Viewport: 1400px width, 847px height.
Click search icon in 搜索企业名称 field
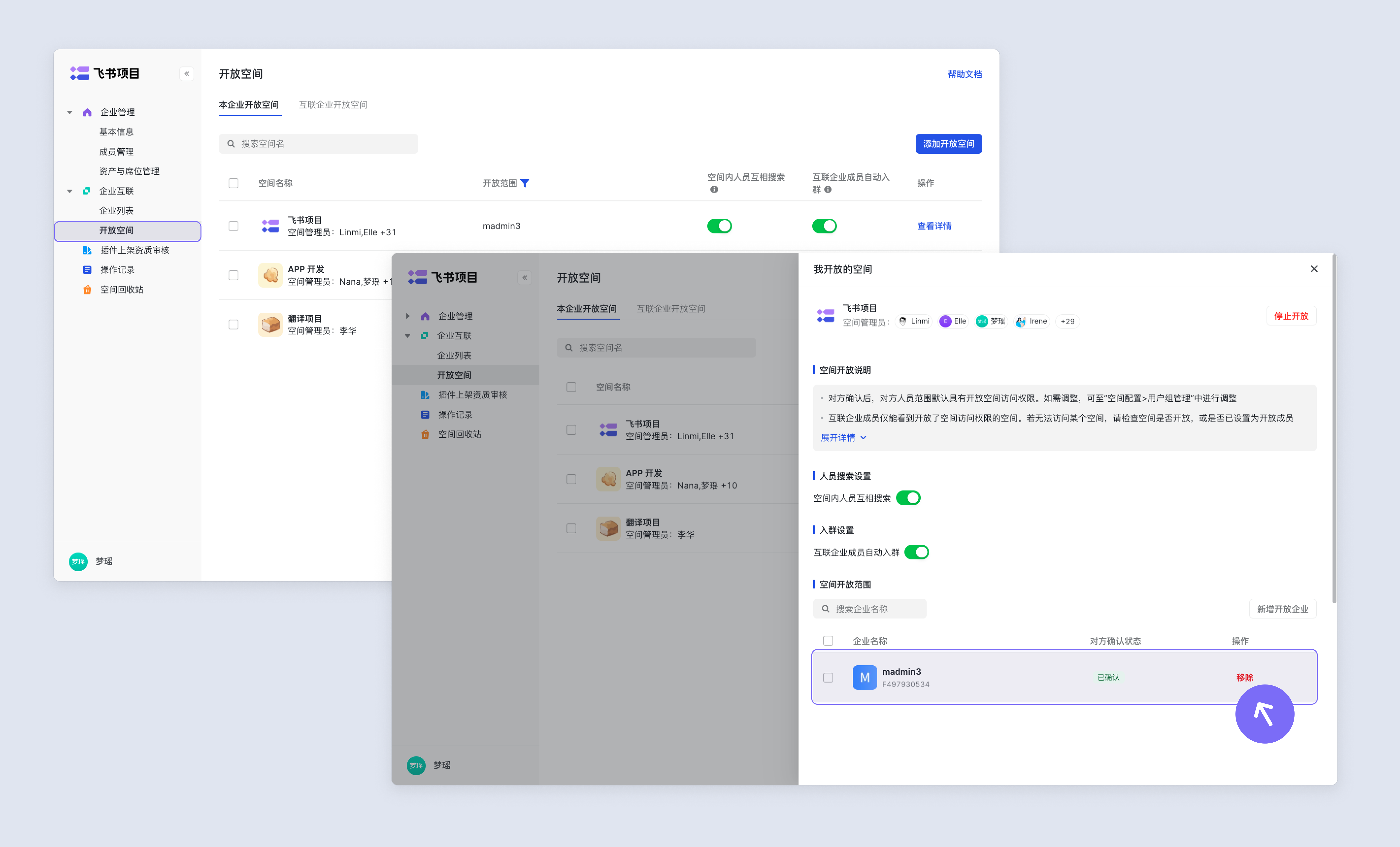click(x=826, y=609)
